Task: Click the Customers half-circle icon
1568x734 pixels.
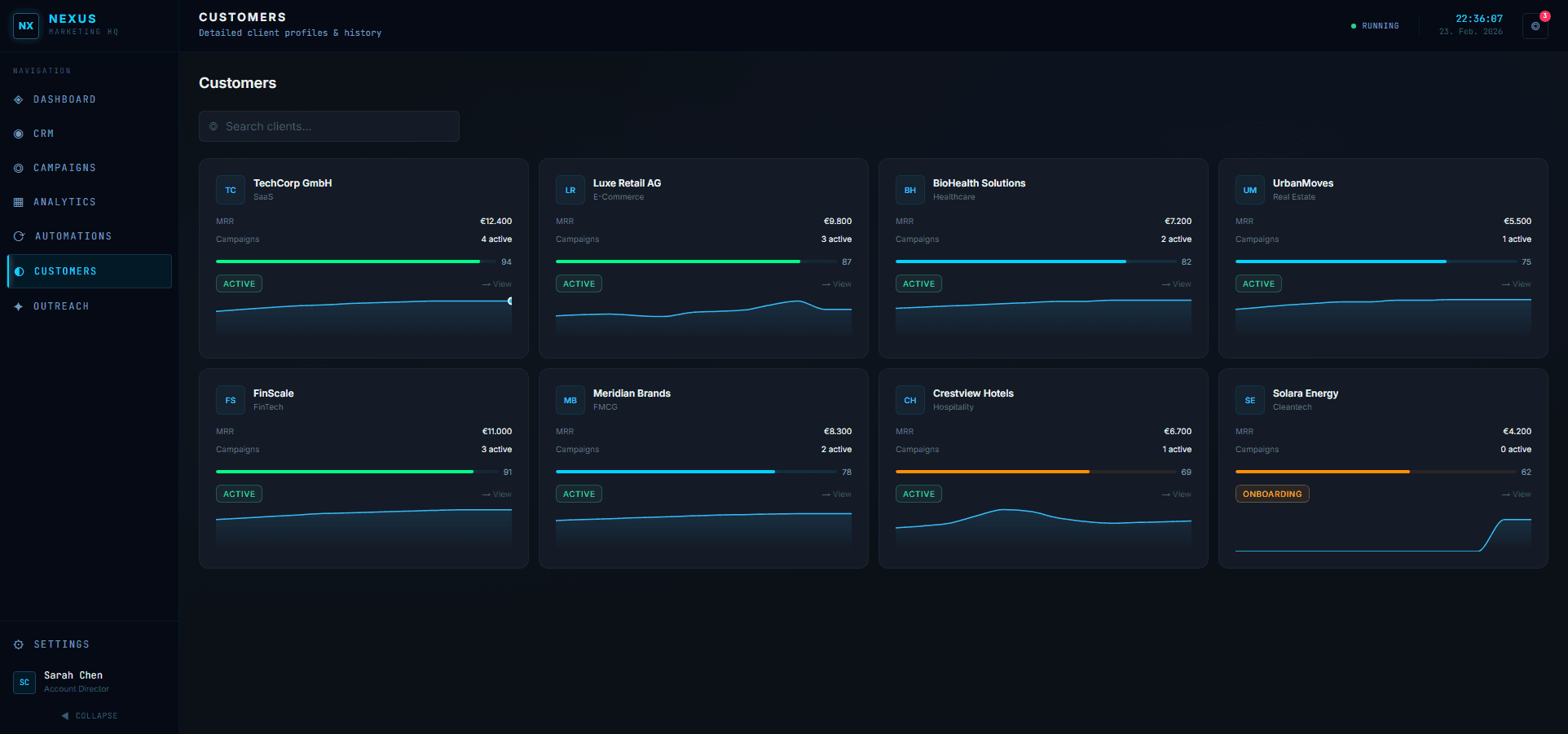Action: click(x=18, y=270)
